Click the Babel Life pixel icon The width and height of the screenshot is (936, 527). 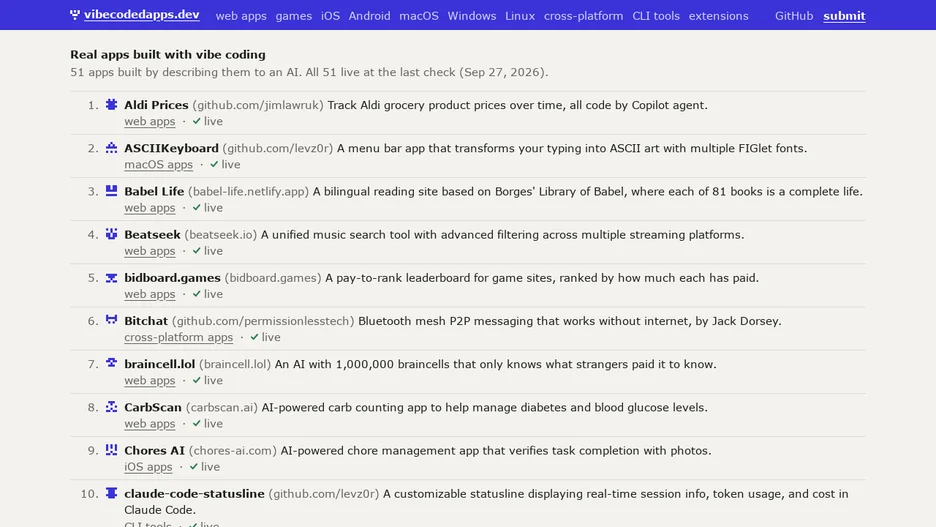click(x=112, y=190)
